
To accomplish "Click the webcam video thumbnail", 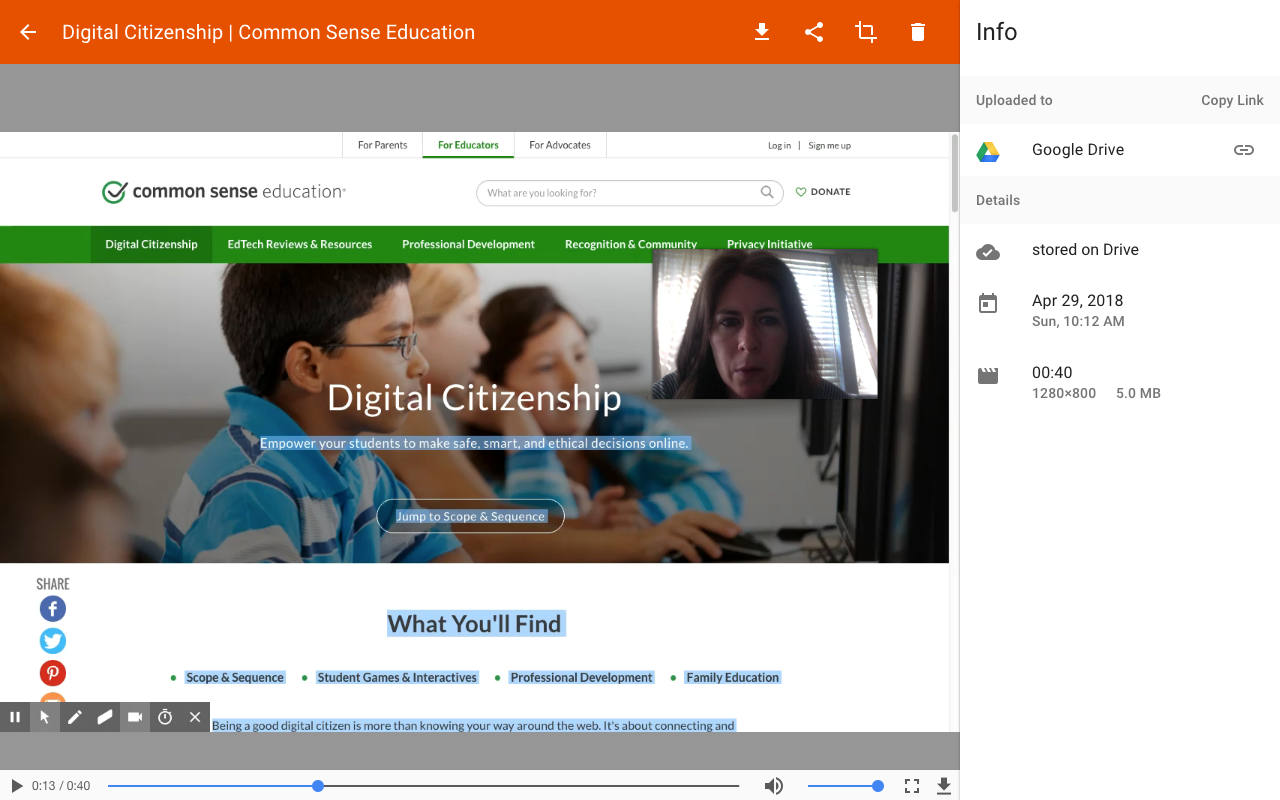I will pos(765,324).
